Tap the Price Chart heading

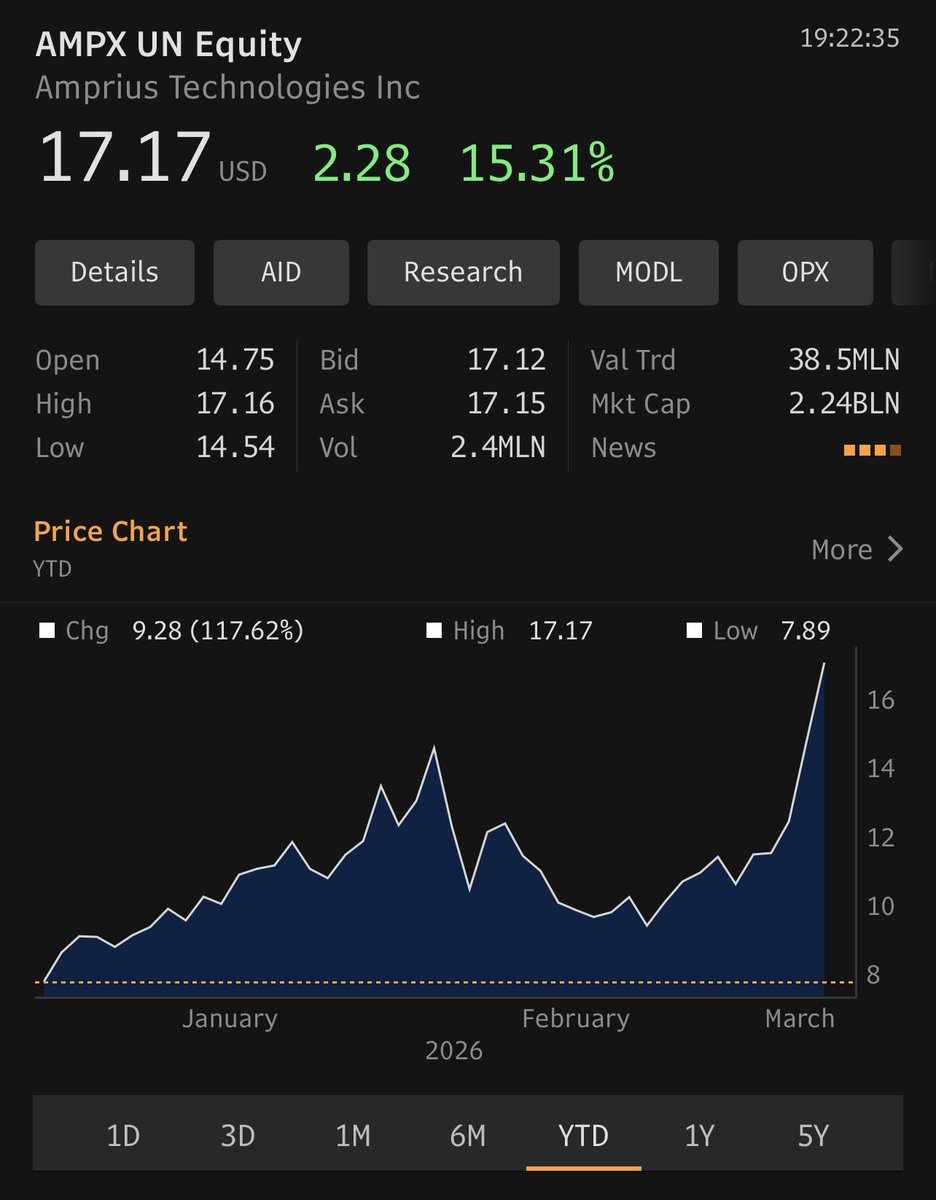(111, 531)
